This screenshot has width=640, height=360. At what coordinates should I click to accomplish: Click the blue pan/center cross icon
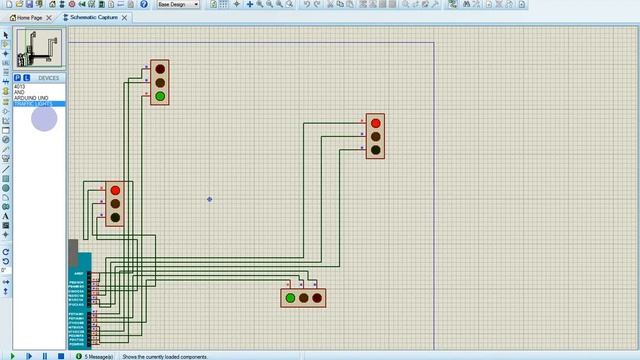pyautogui.click(x=250, y=4)
